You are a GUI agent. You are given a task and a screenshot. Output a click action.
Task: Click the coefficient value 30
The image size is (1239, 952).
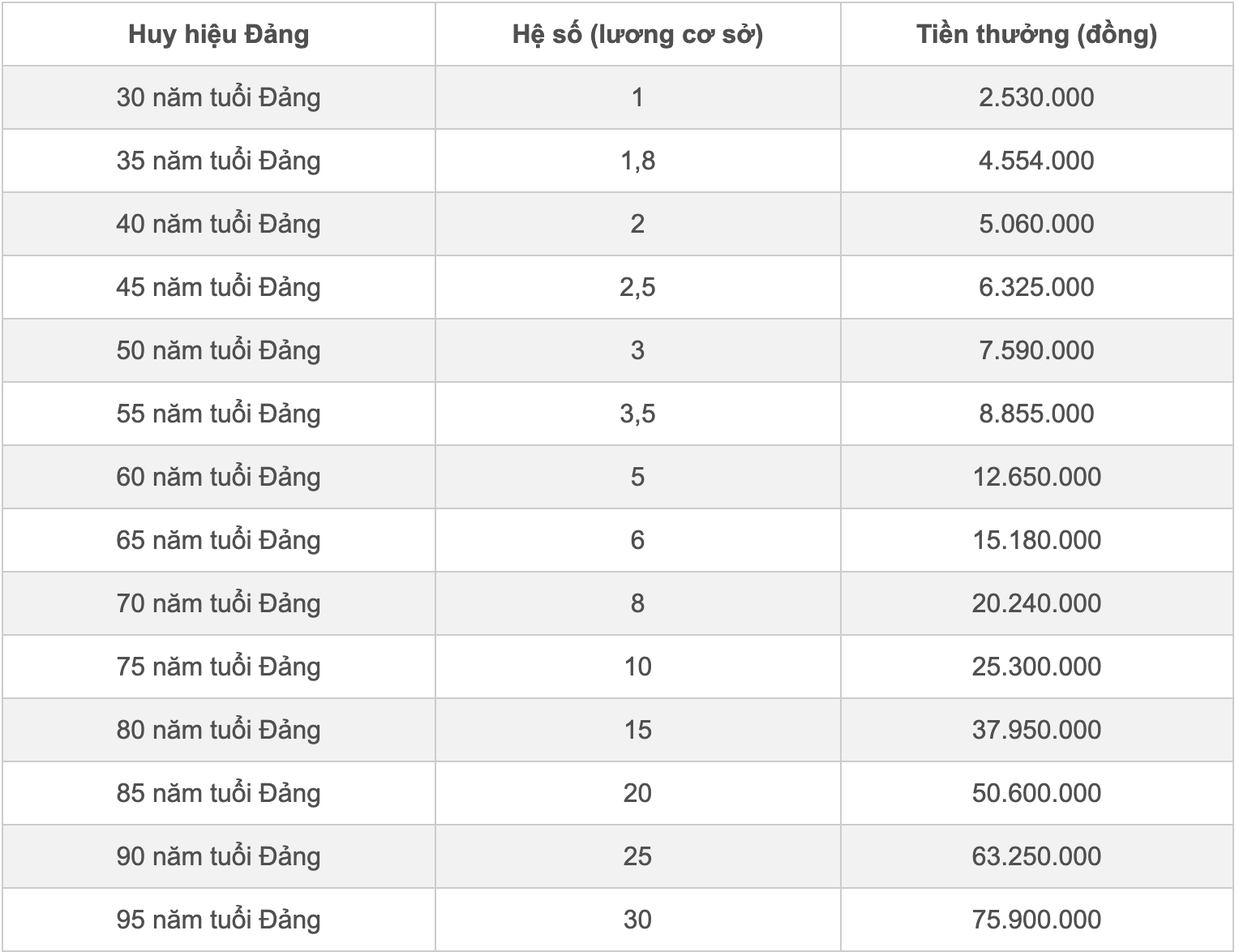click(637, 920)
